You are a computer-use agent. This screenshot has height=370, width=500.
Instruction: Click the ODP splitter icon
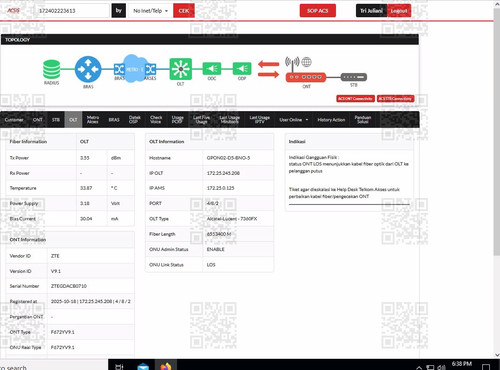[242, 69]
